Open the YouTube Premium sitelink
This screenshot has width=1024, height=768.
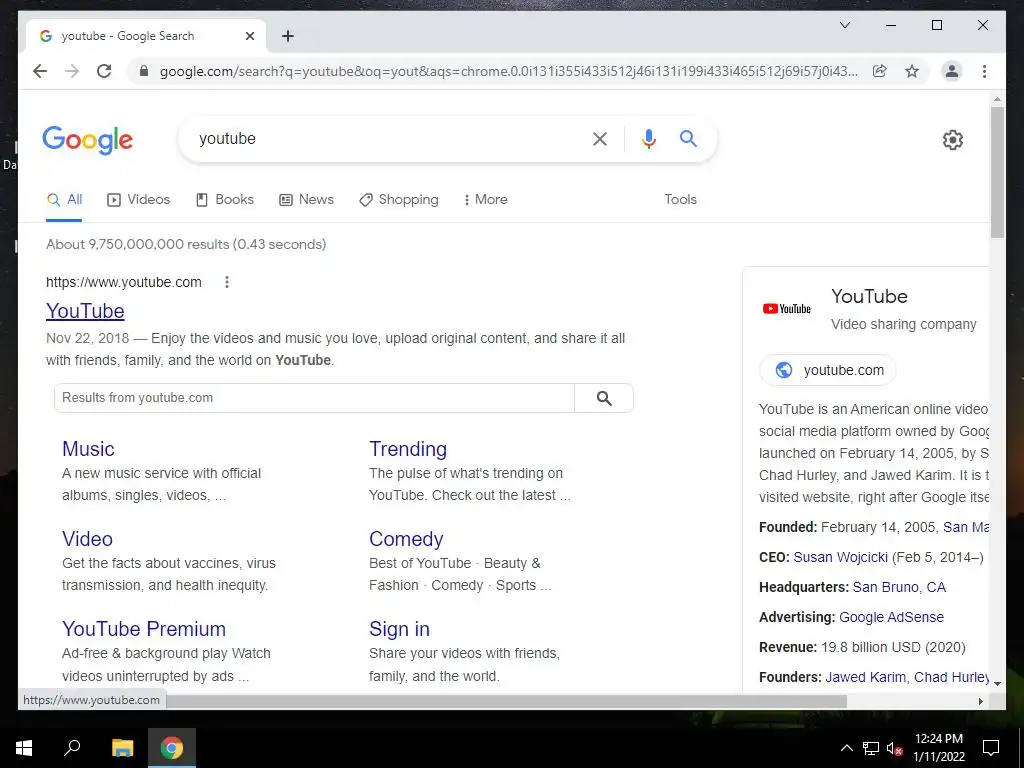tap(144, 629)
